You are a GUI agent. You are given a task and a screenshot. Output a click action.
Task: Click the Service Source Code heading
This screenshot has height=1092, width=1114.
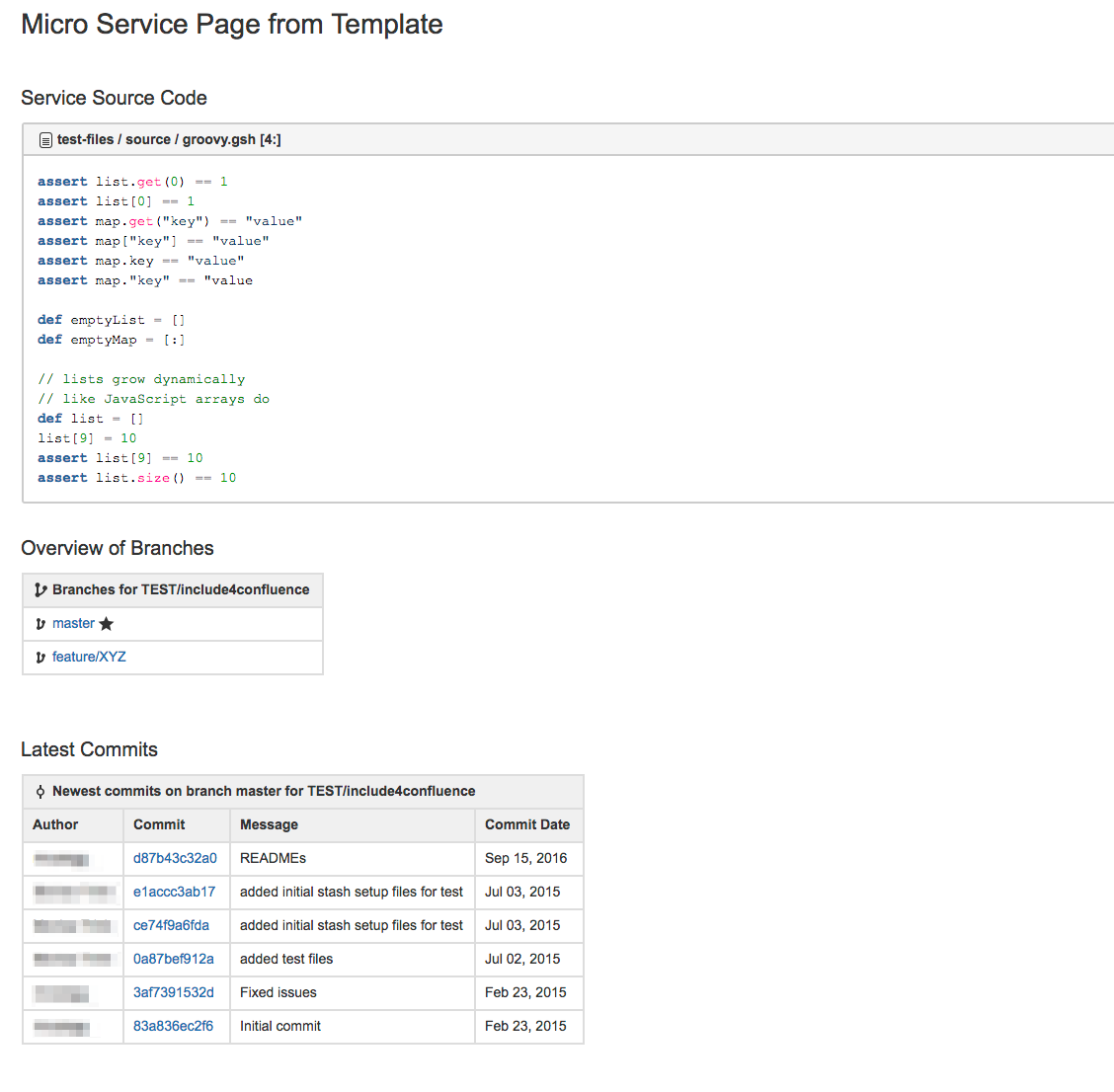point(114,98)
